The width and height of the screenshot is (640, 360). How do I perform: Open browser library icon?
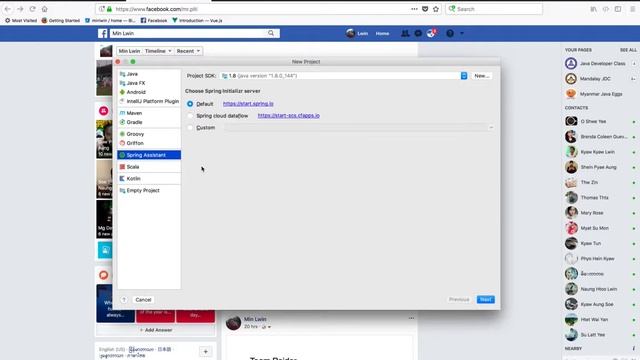click(x=593, y=9)
